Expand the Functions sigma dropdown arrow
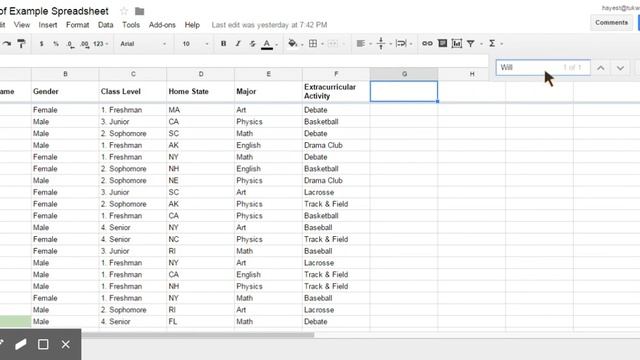 tap(501, 44)
